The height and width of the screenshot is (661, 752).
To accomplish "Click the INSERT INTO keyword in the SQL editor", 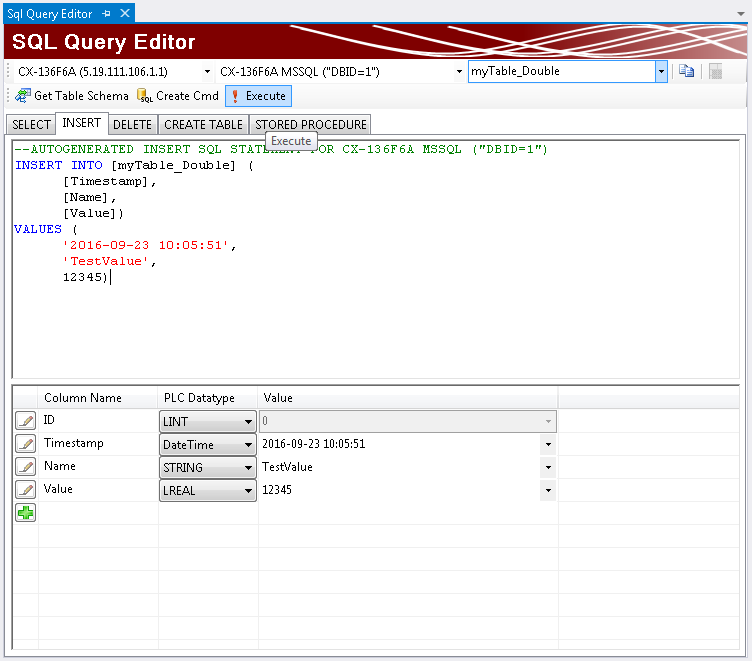I will coord(59,165).
